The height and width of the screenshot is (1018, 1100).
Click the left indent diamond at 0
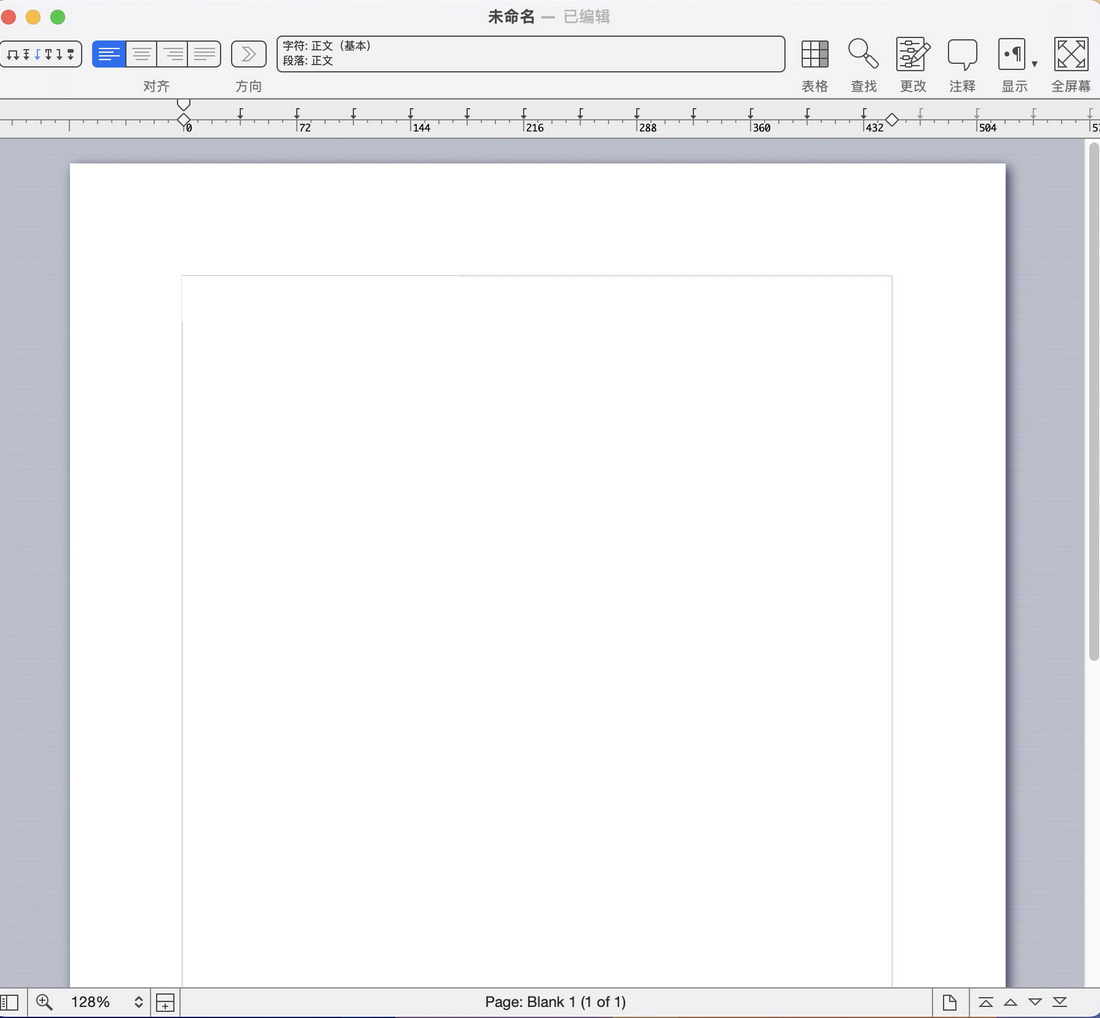click(184, 121)
